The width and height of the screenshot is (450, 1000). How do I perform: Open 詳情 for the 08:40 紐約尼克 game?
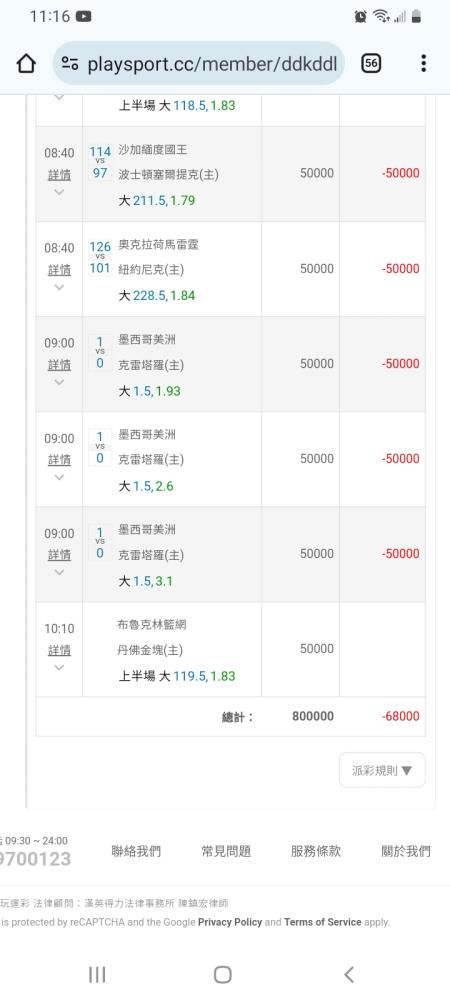point(59,270)
